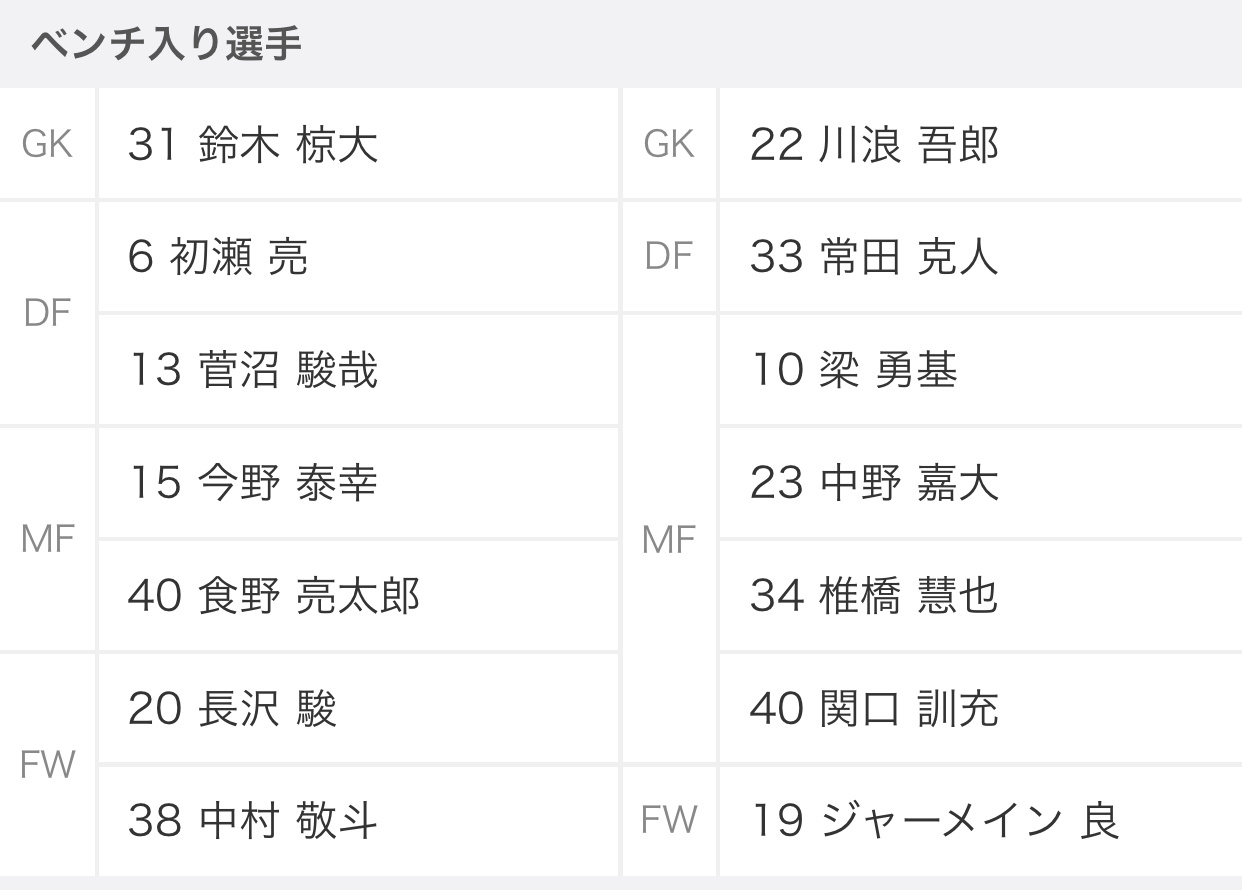Click player 15 今野 泰幸
Screen dimensions: 1242x890
(253, 484)
